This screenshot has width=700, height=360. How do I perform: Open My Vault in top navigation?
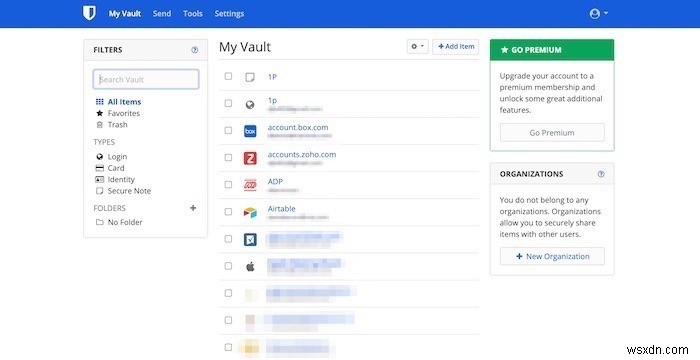pos(125,13)
